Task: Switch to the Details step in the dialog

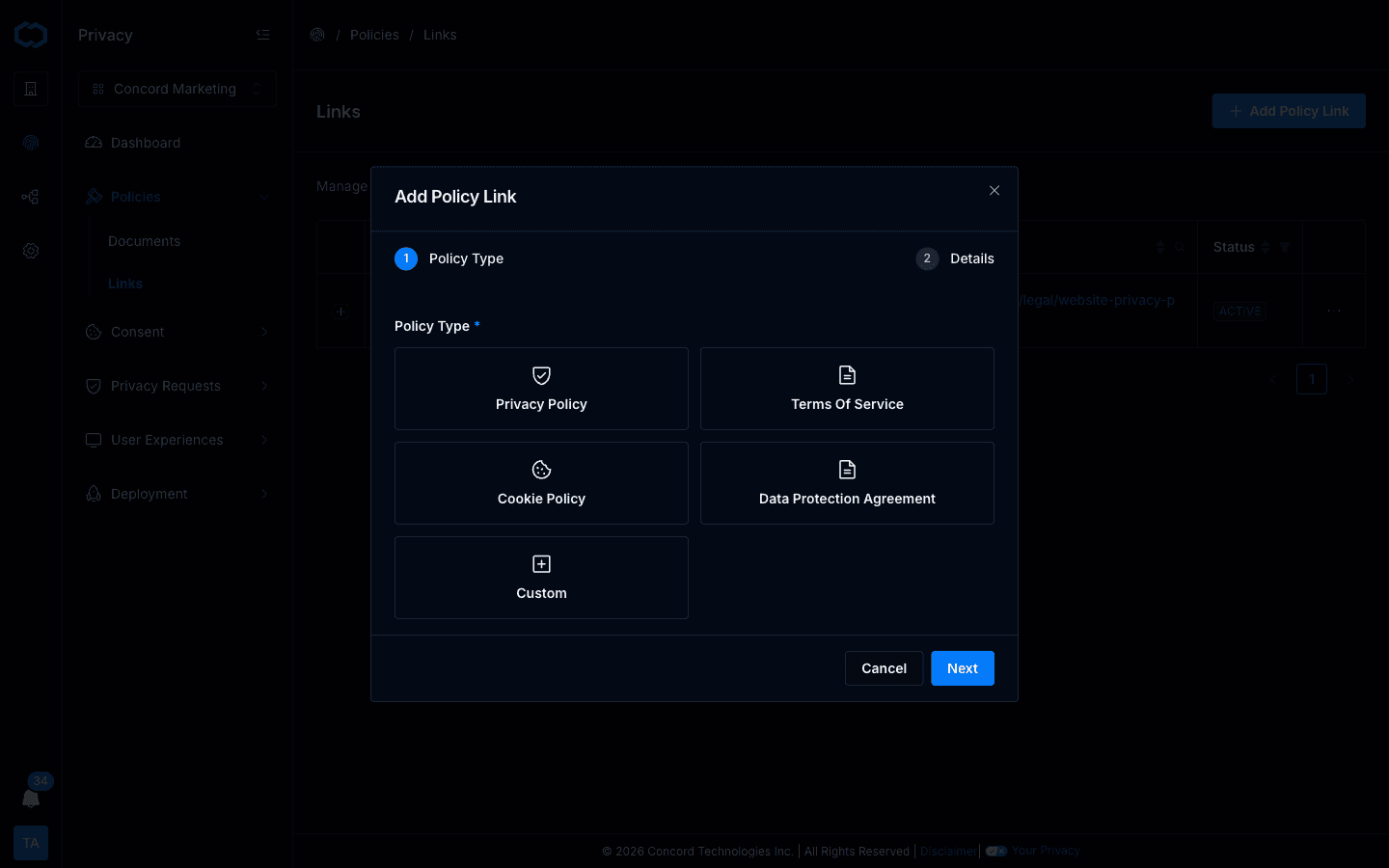Action: pos(955,258)
